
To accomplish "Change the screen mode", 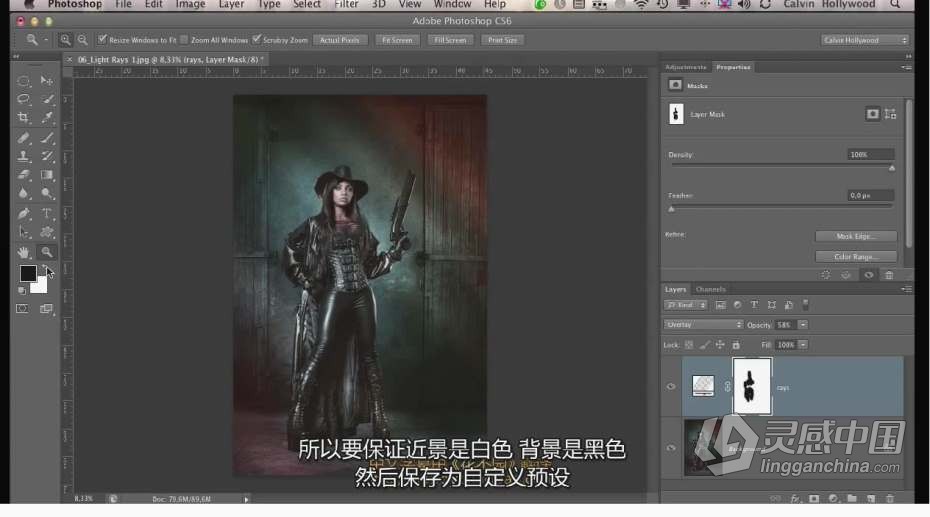I will pyautogui.click(x=46, y=309).
